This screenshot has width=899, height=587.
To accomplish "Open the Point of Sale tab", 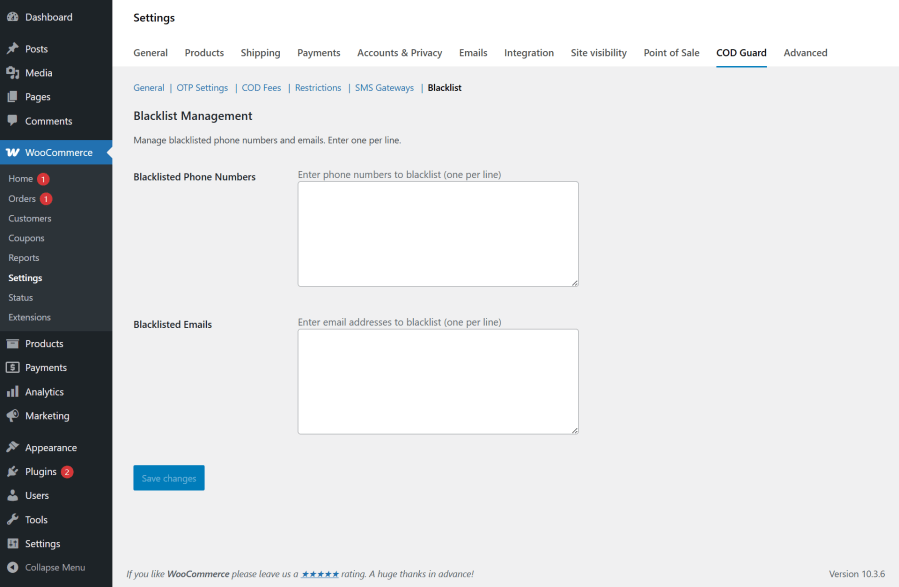I will [x=671, y=53].
